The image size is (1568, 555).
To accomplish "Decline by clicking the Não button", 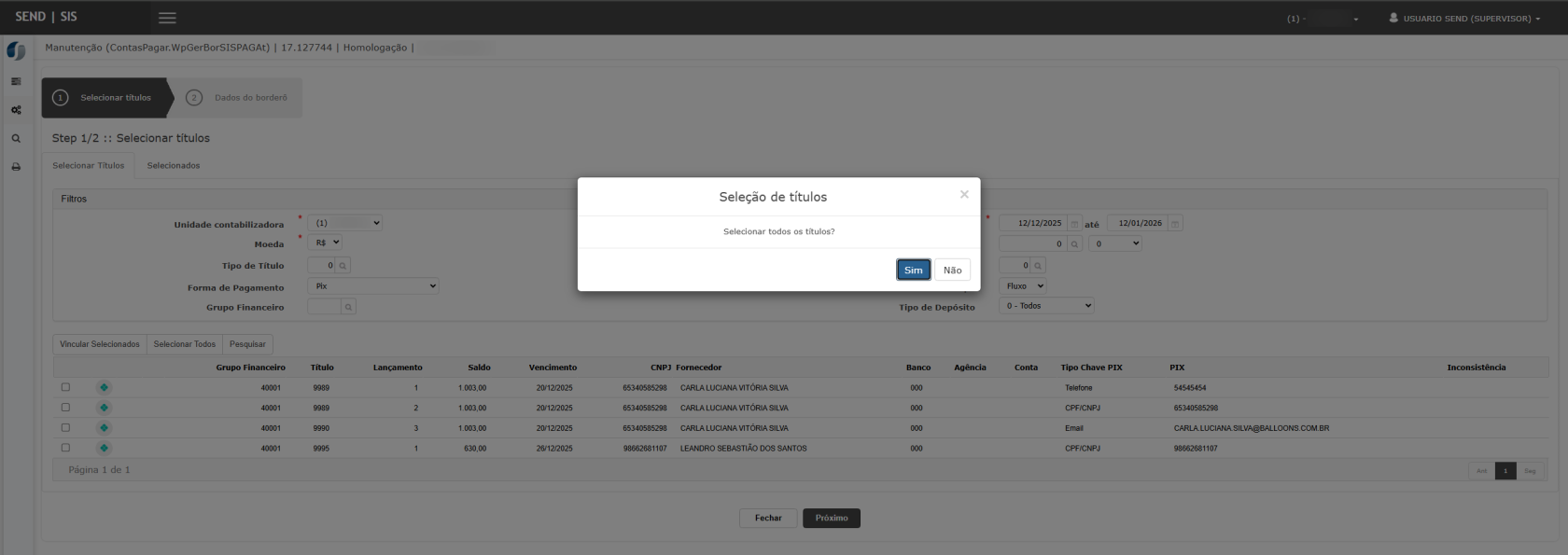I will coord(952,270).
